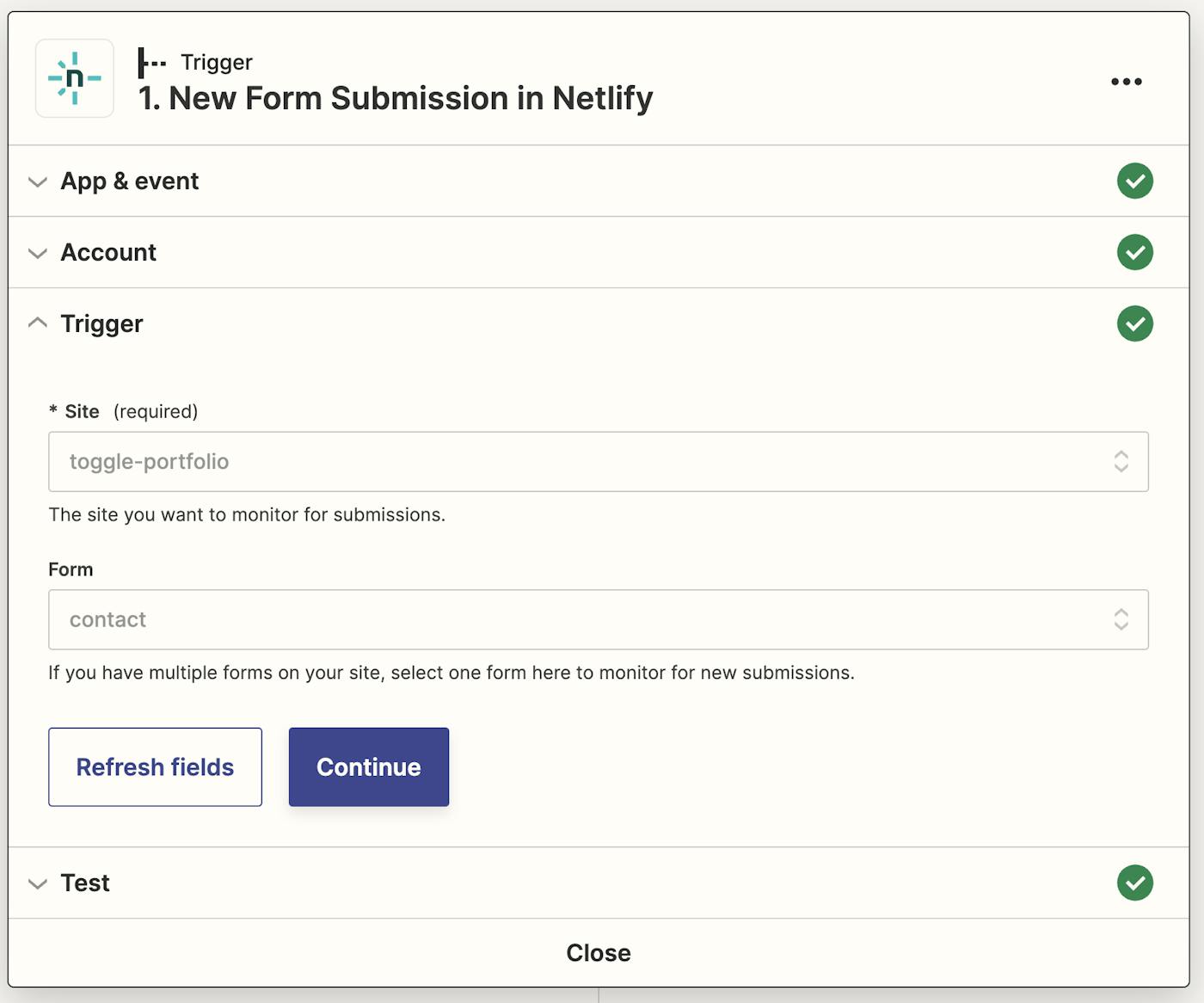Click the Netlify app logo icon
The width and height of the screenshot is (1204, 1003).
pos(75,78)
